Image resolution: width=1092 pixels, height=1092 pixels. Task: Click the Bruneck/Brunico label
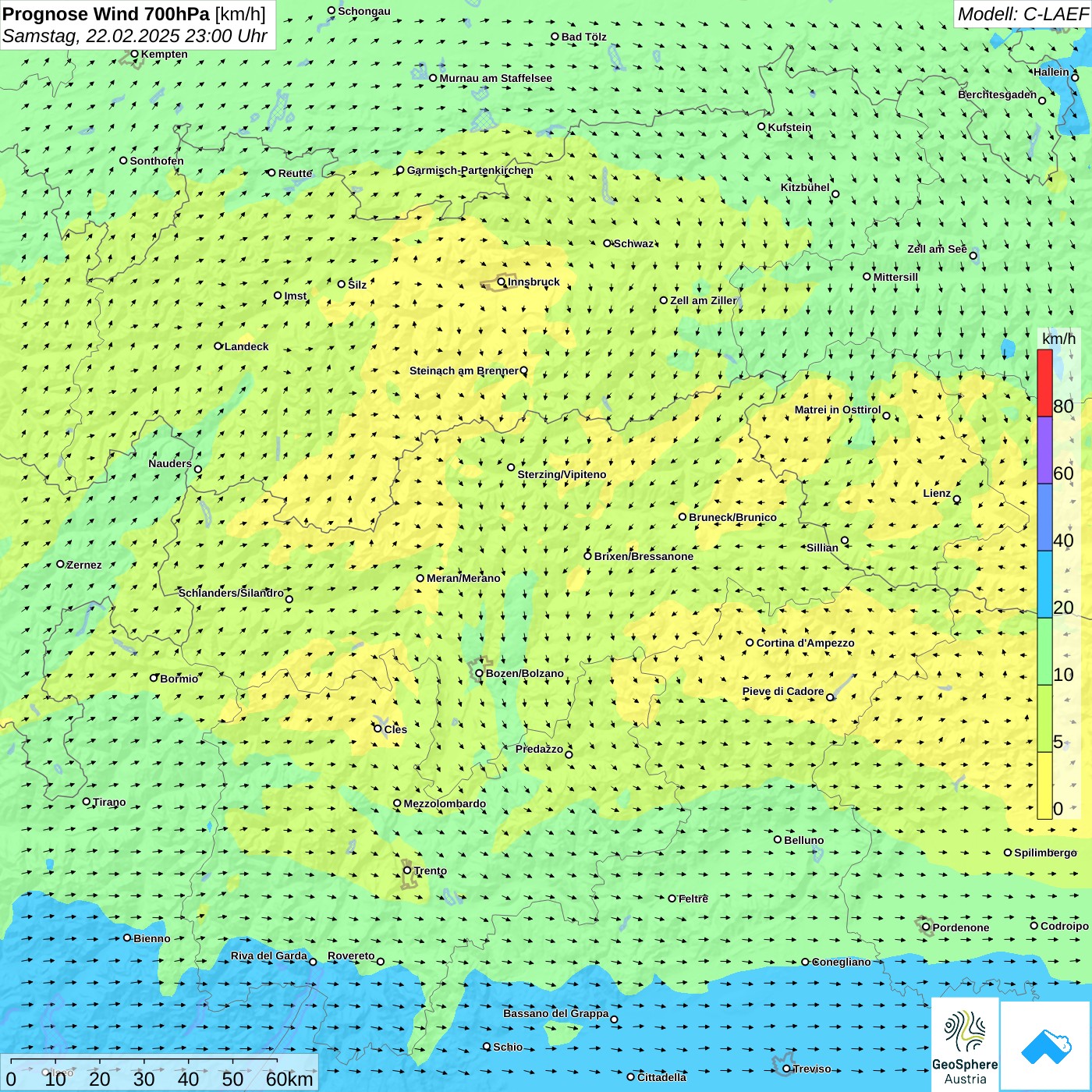click(x=732, y=517)
